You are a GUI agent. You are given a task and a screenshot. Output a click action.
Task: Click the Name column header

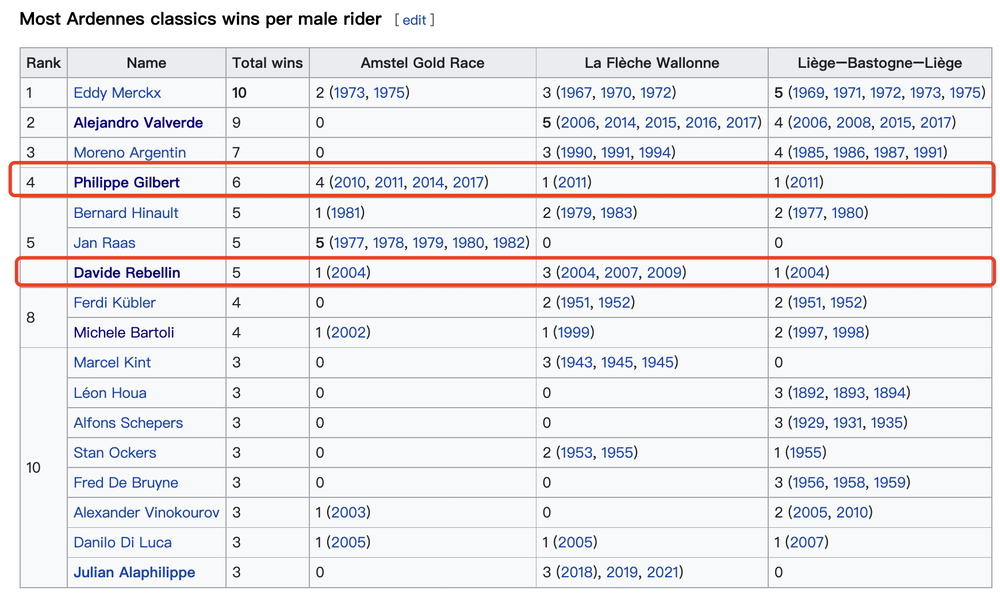tap(146, 62)
